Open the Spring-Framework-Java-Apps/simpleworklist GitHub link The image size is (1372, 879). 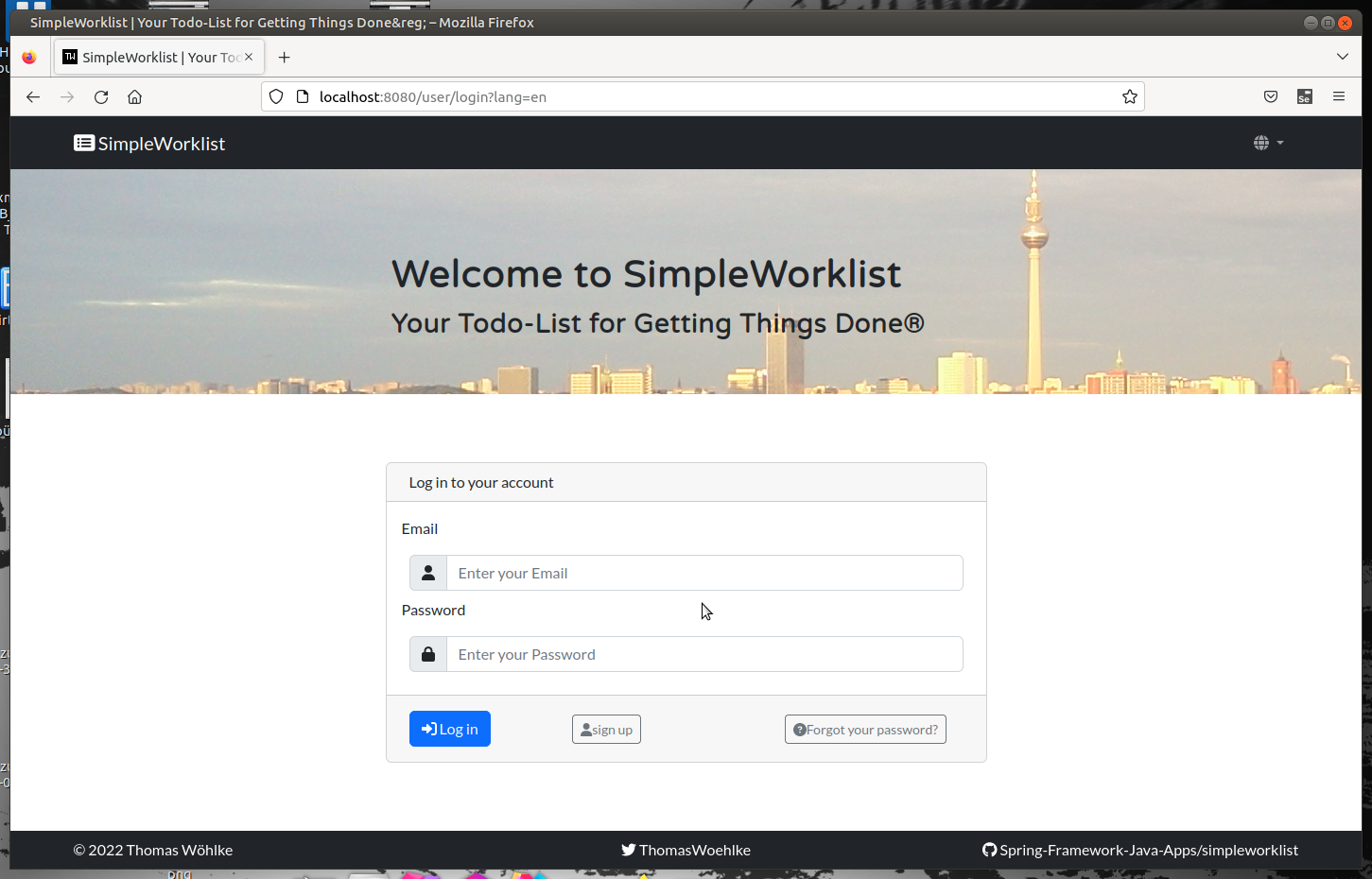click(1140, 850)
